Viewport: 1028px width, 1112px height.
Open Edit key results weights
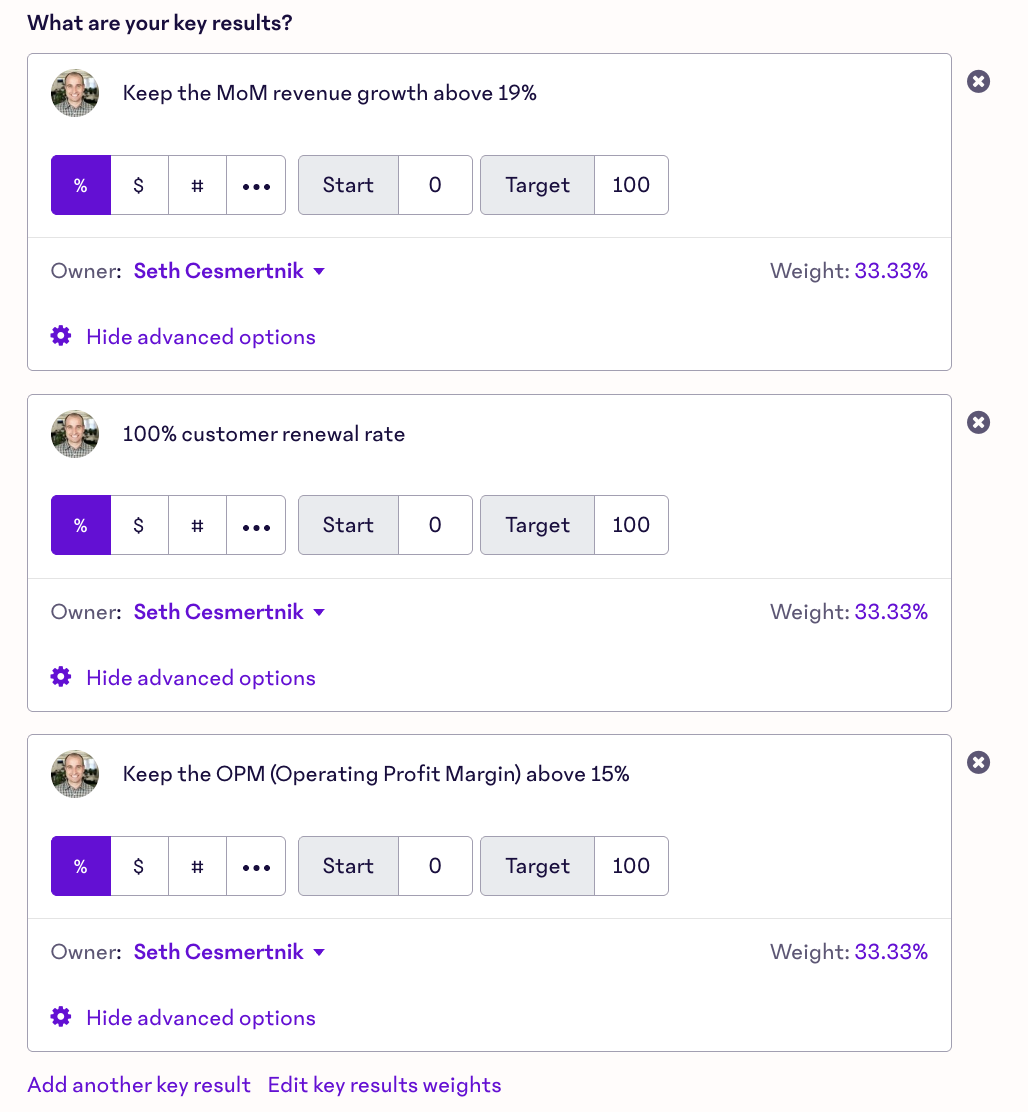pos(384,1085)
